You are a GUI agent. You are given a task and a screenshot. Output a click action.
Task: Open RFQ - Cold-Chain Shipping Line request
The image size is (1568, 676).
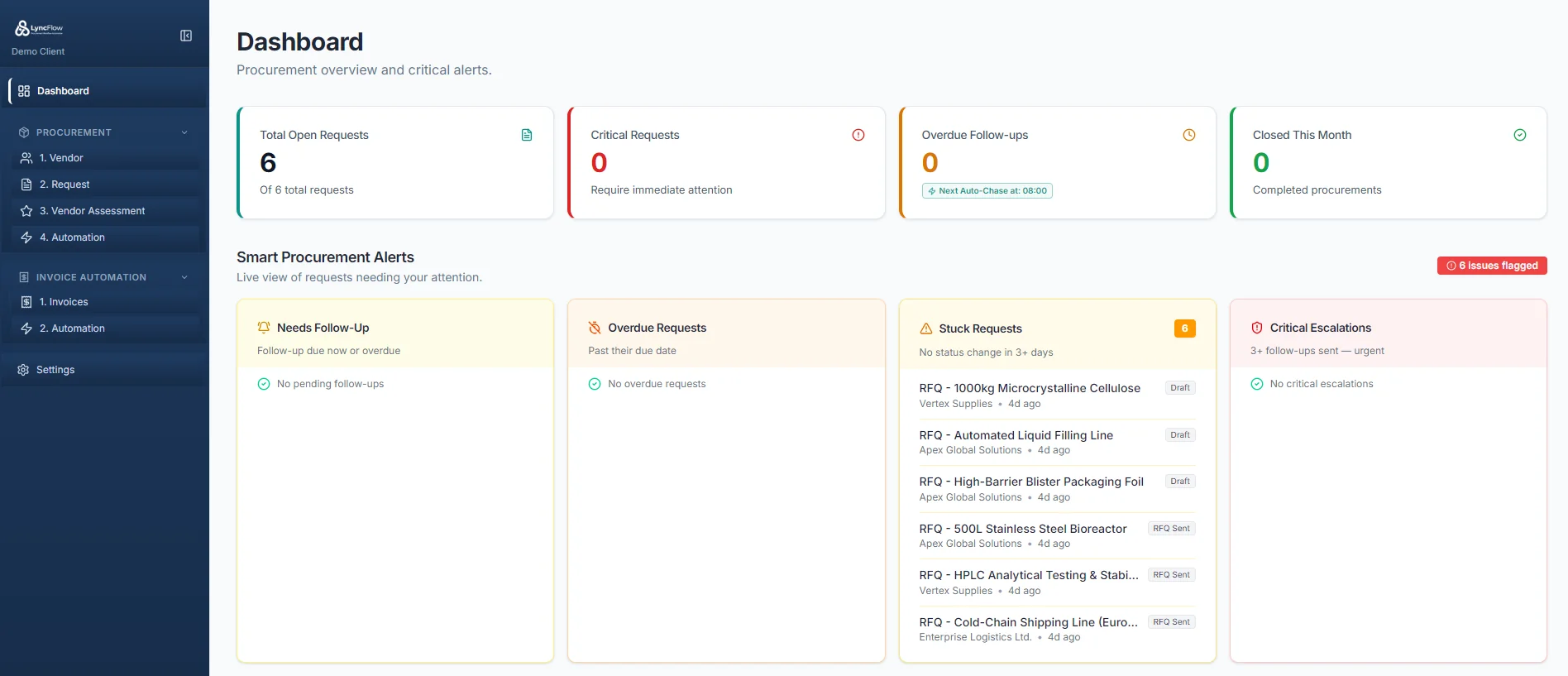pos(1029,622)
